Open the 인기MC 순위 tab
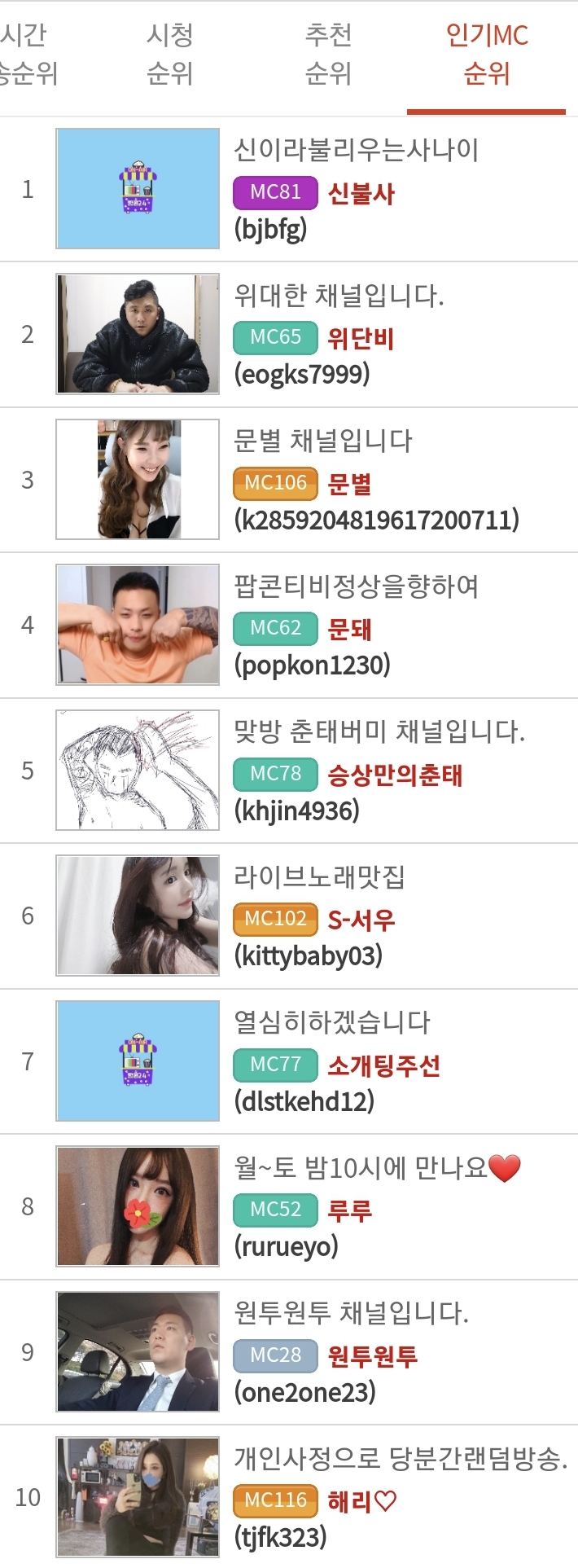This screenshot has height=1568, width=578. (x=487, y=55)
